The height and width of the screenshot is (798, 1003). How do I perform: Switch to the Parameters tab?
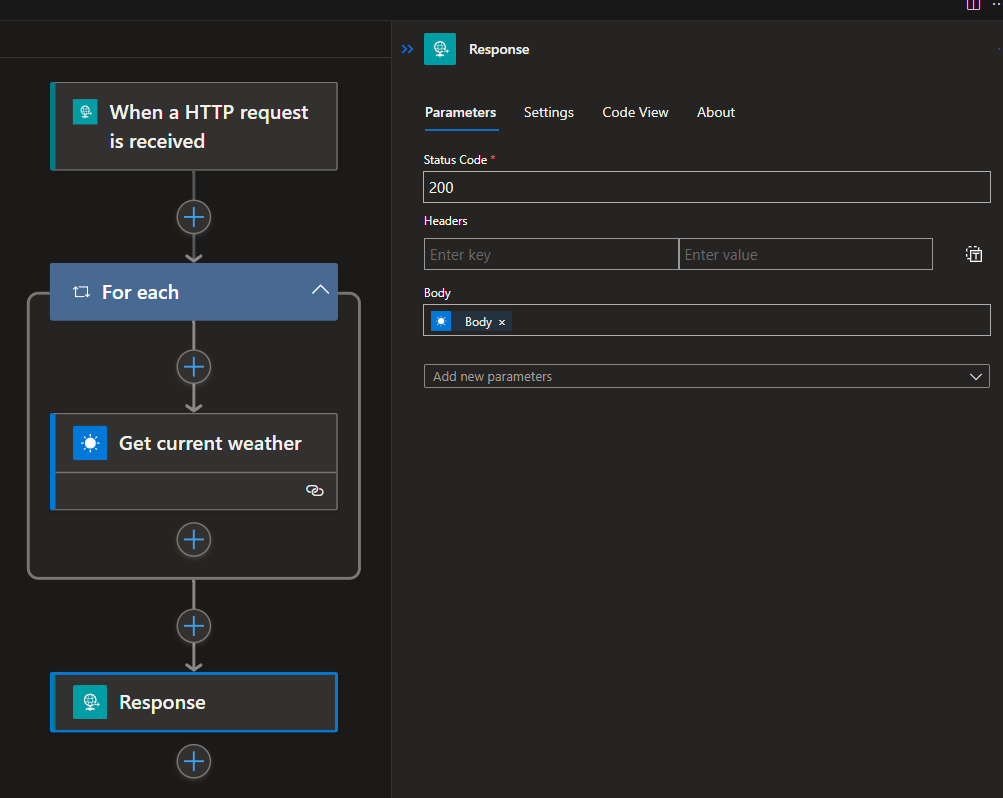(x=461, y=113)
